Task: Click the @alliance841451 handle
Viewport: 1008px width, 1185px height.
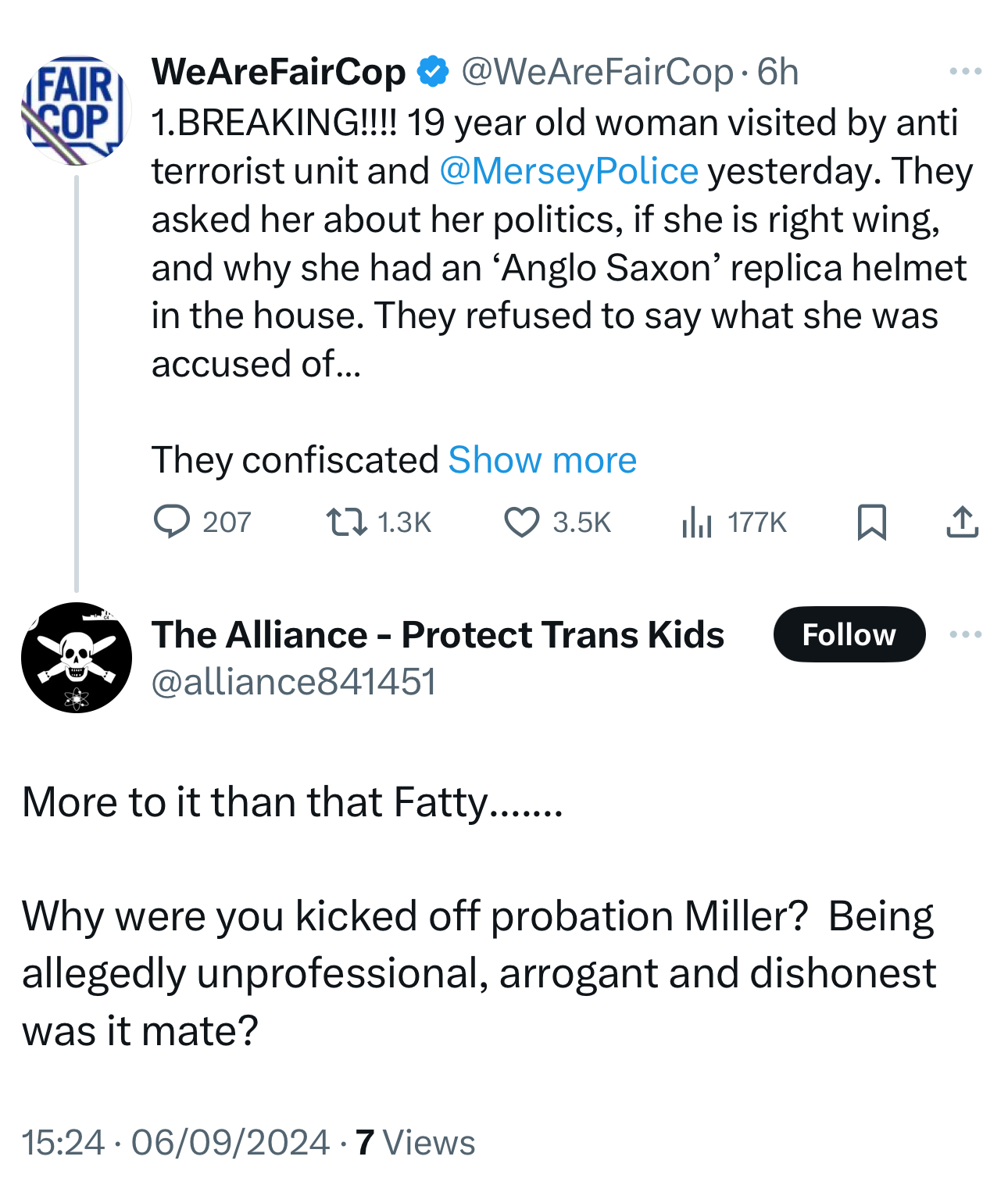Action: pos(293,681)
